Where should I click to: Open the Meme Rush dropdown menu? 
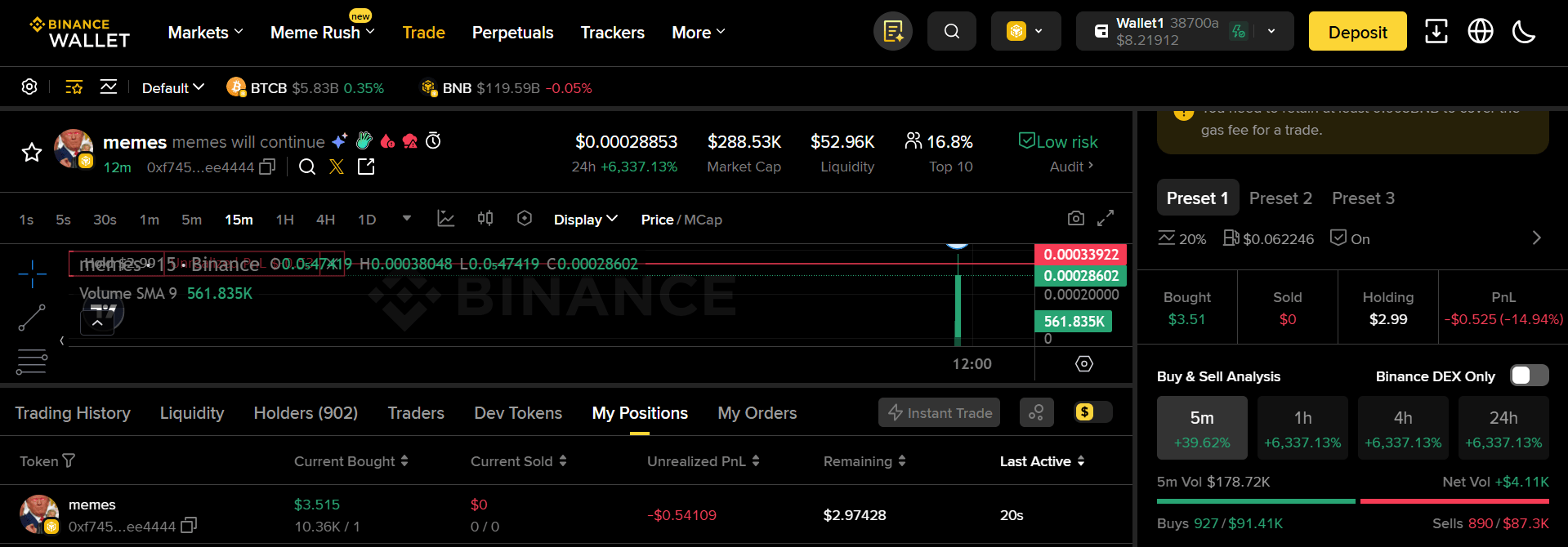pos(323,33)
